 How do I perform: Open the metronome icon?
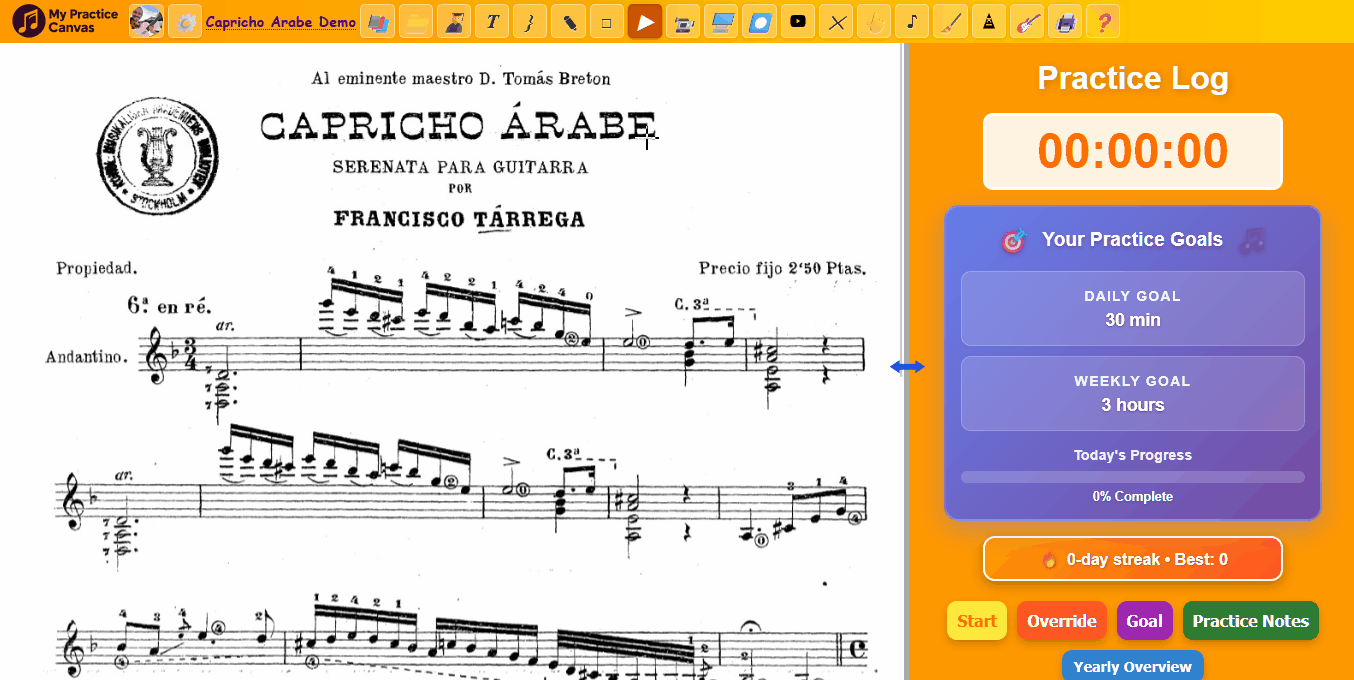[x=988, y=21]
